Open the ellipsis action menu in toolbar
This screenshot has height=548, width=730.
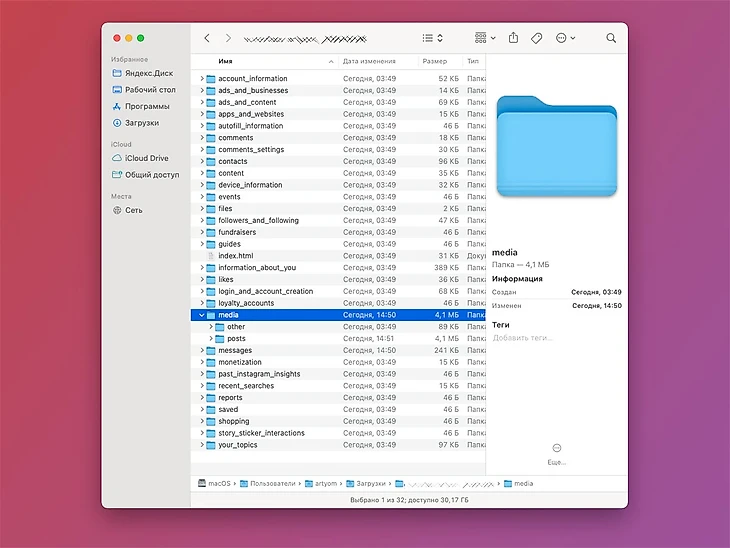coord(565,38)
